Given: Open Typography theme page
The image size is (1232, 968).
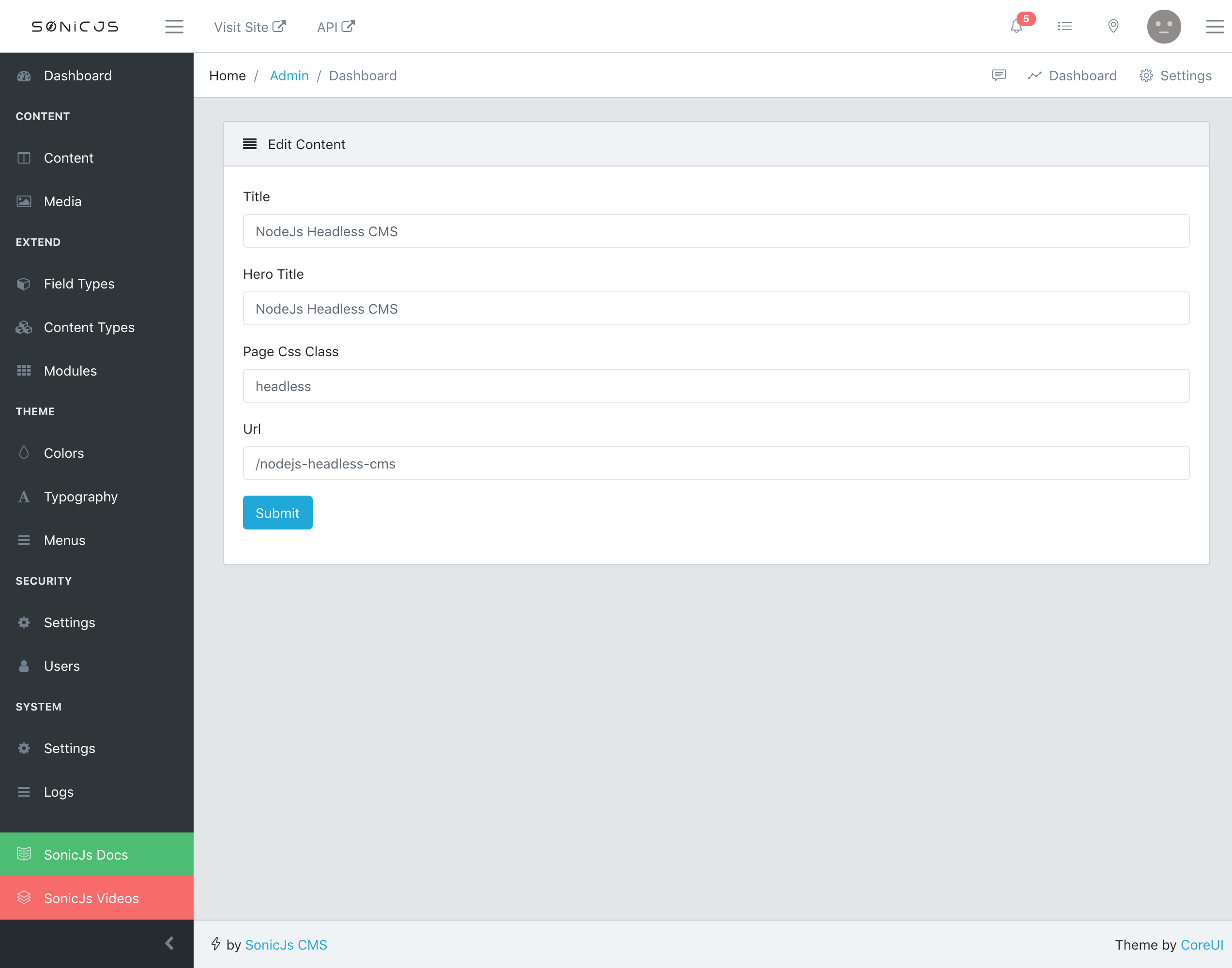Looking at the screenshot, I should [x=97, y=497].
